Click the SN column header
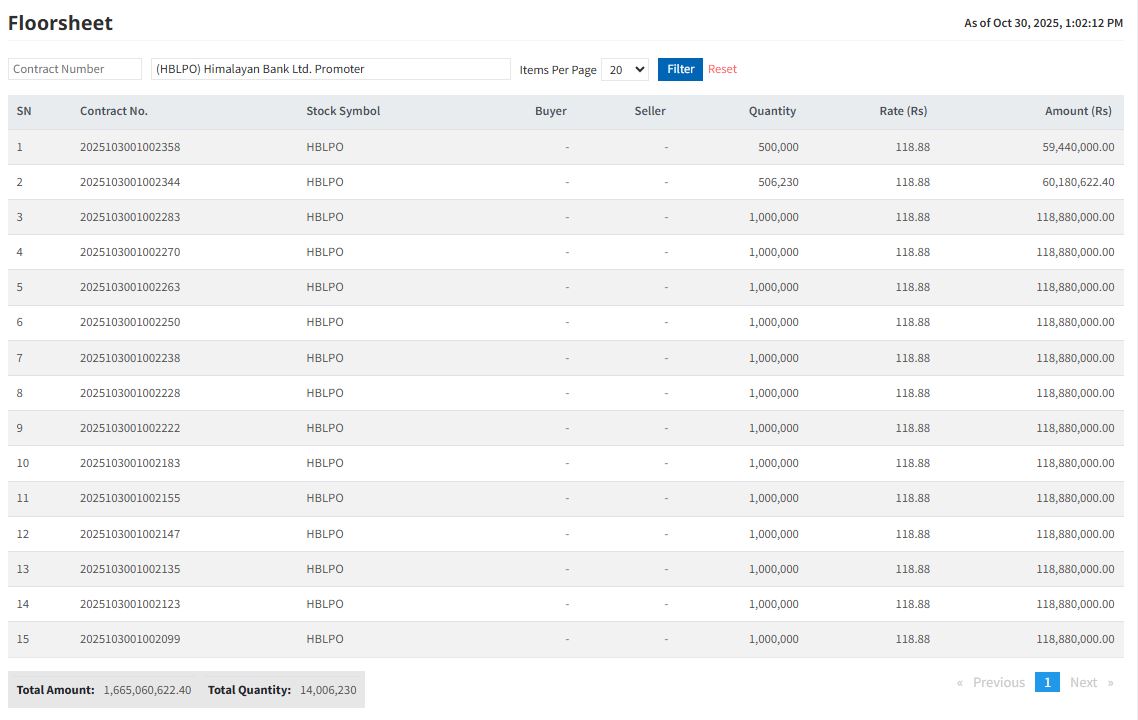This screenshot has width=1138, height=720. click(24, 111)
